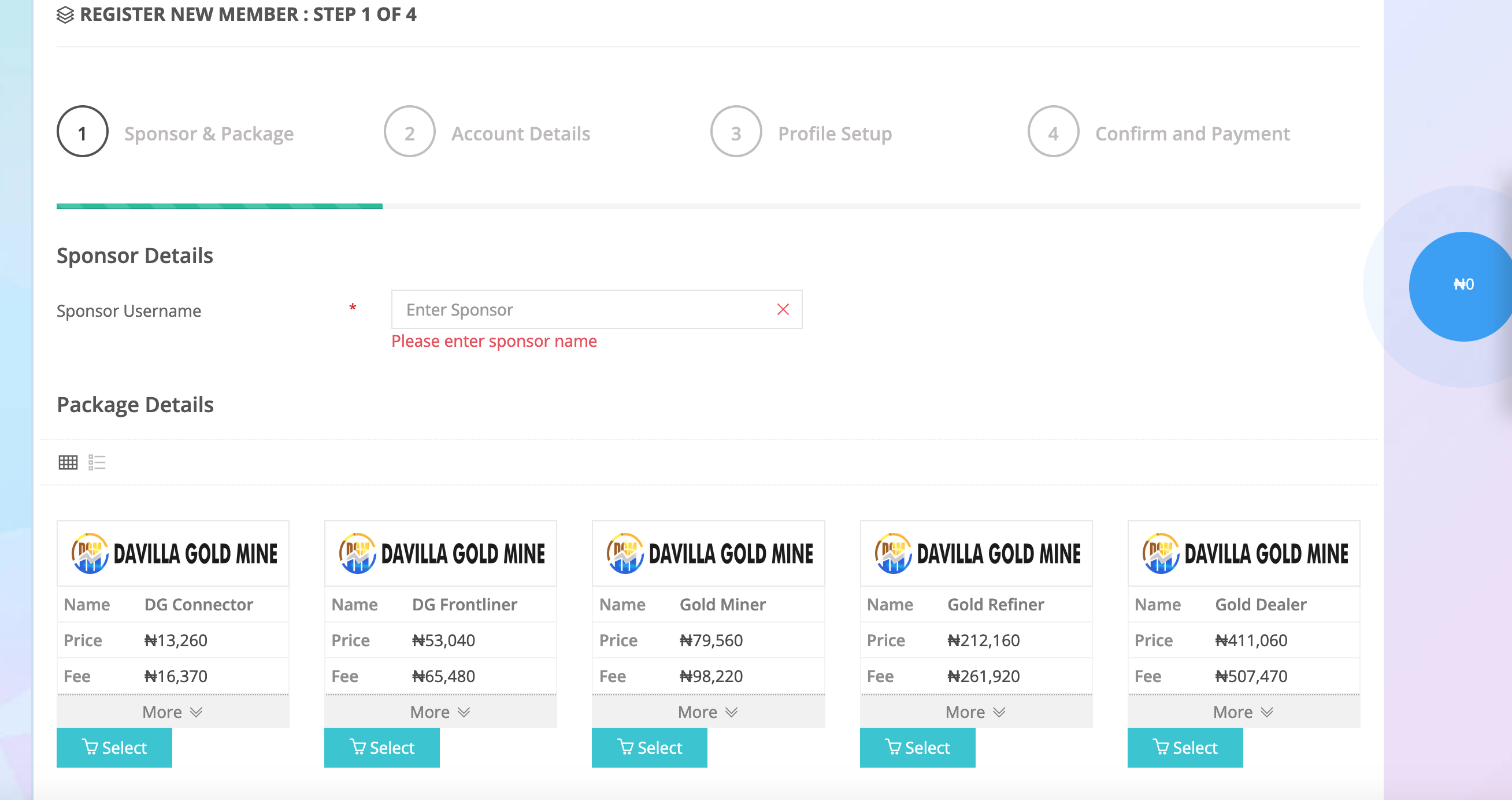Go to step 2 Account Details
The image size is (1512, 800).
tap(487, 131)
